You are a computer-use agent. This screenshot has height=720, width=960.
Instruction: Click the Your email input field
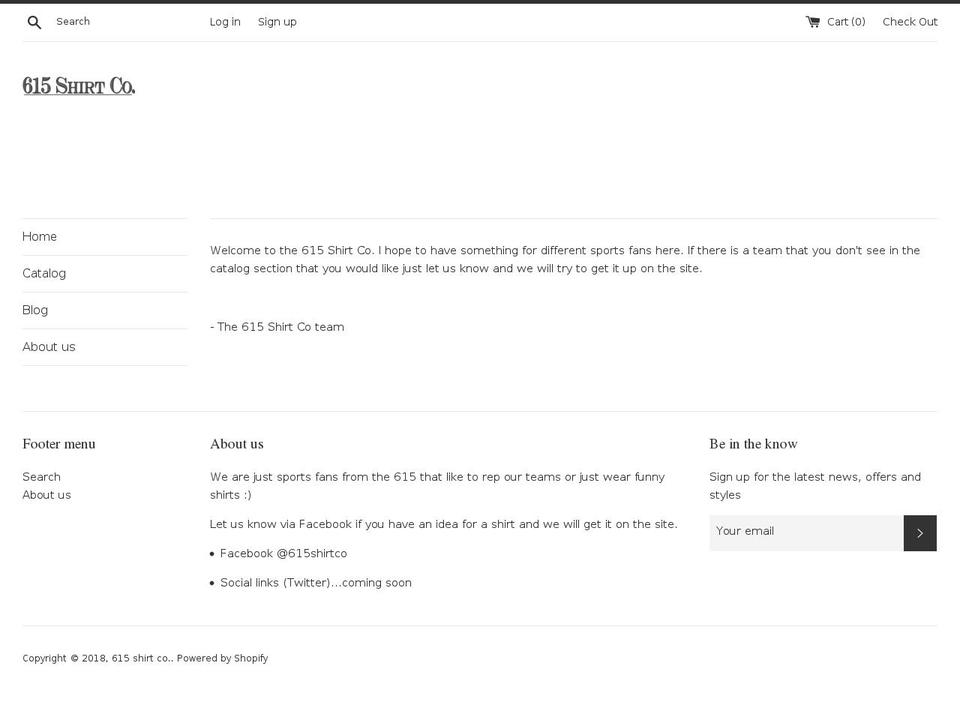(806, 533)
